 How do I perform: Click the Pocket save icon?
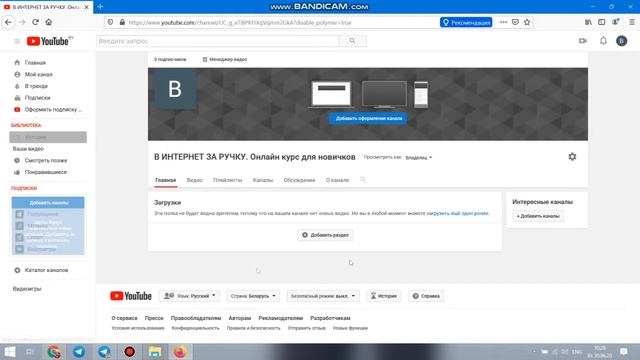tap(515, 22)
